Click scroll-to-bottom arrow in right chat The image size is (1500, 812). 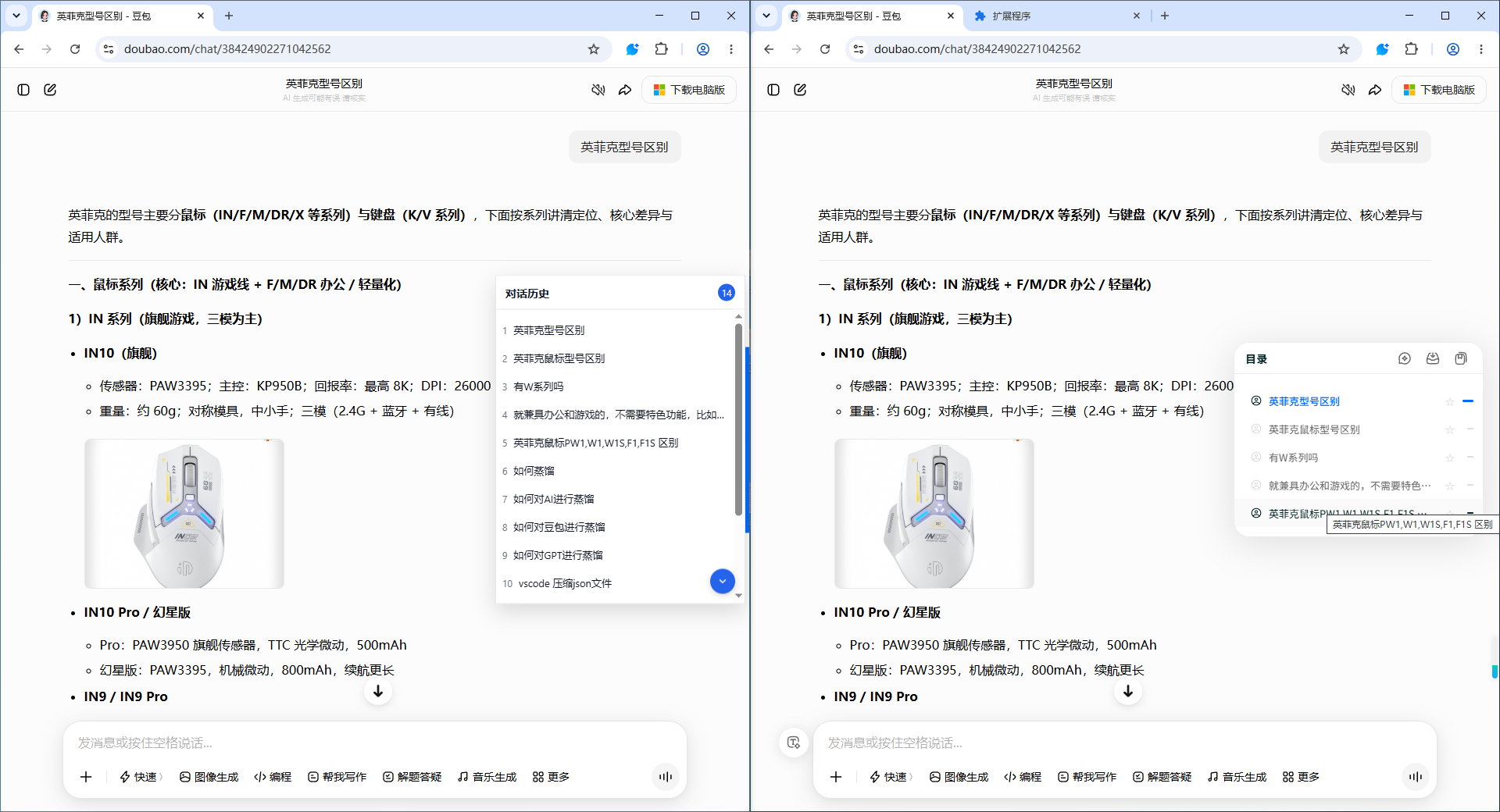pos(1128,691)
